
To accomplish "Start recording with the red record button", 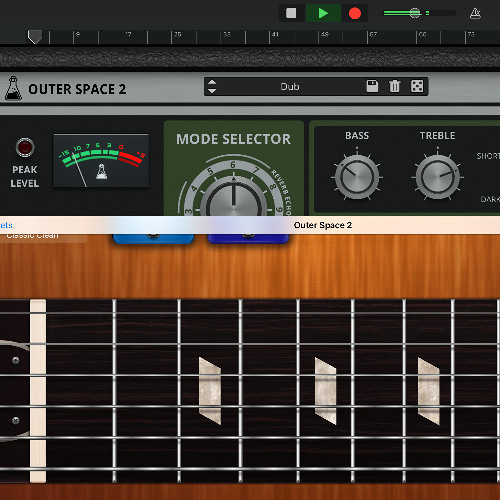I will click(355, 13).
